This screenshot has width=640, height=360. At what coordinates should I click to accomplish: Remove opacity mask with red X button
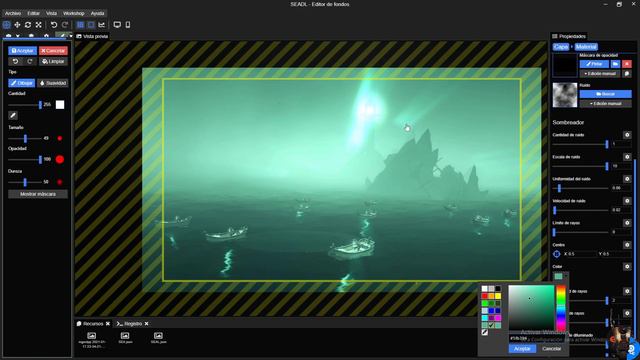pos(627,64)
